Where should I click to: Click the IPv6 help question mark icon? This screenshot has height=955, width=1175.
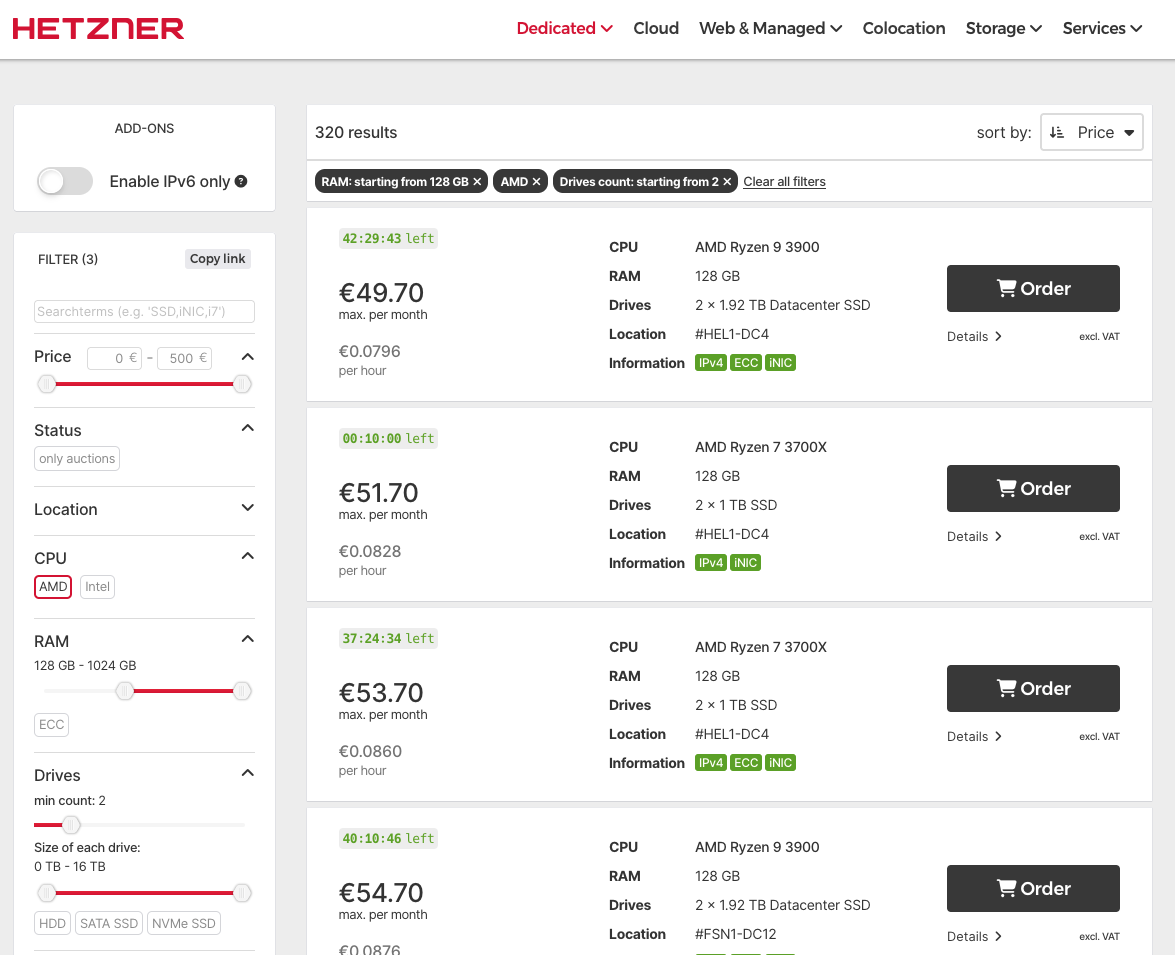[x=241, y=182]
